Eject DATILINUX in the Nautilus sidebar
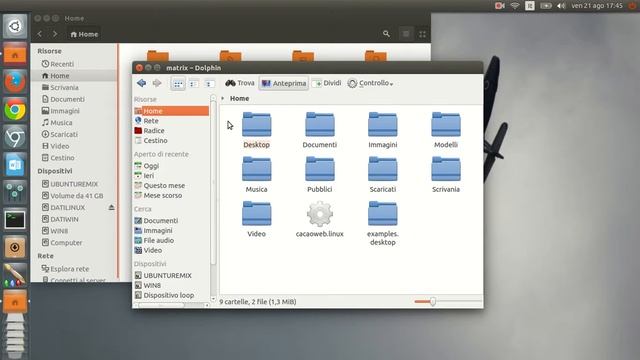Screen dimensions: 640x360 coord(111,207)
